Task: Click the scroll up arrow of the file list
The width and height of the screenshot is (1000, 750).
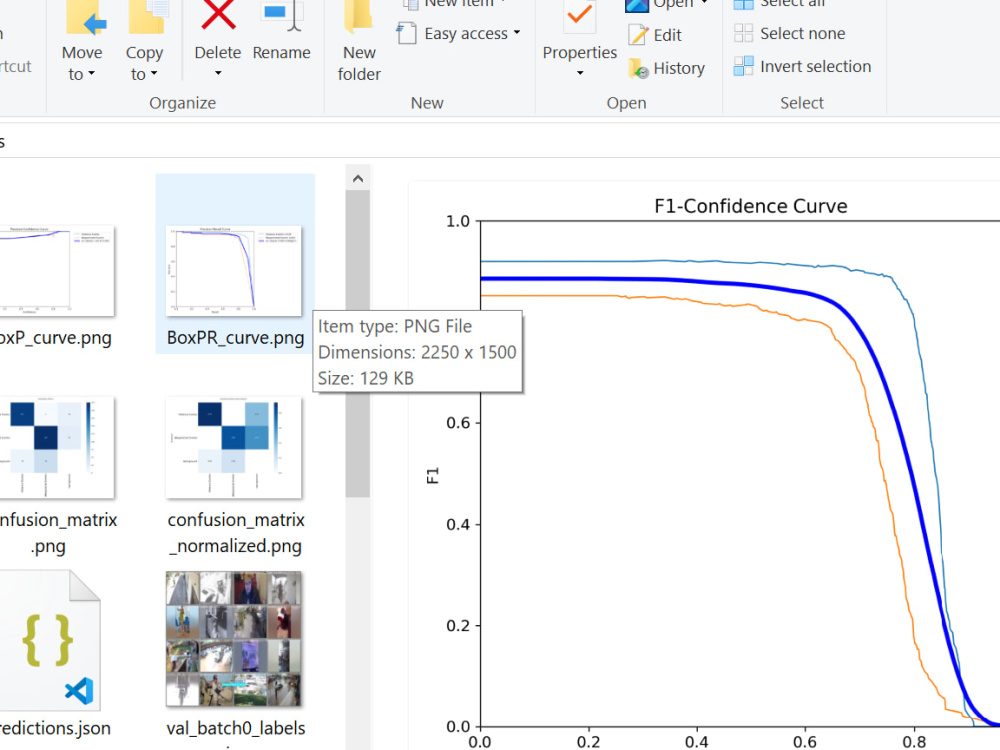Action: [x=358, y=179]
